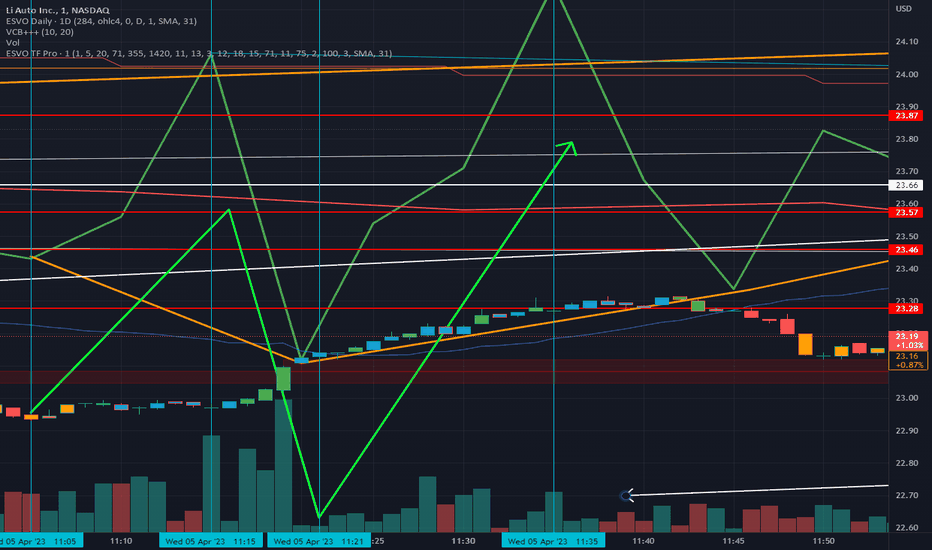Click the 11:40 time axis label

pyautogui.click(x=643, y=541)
